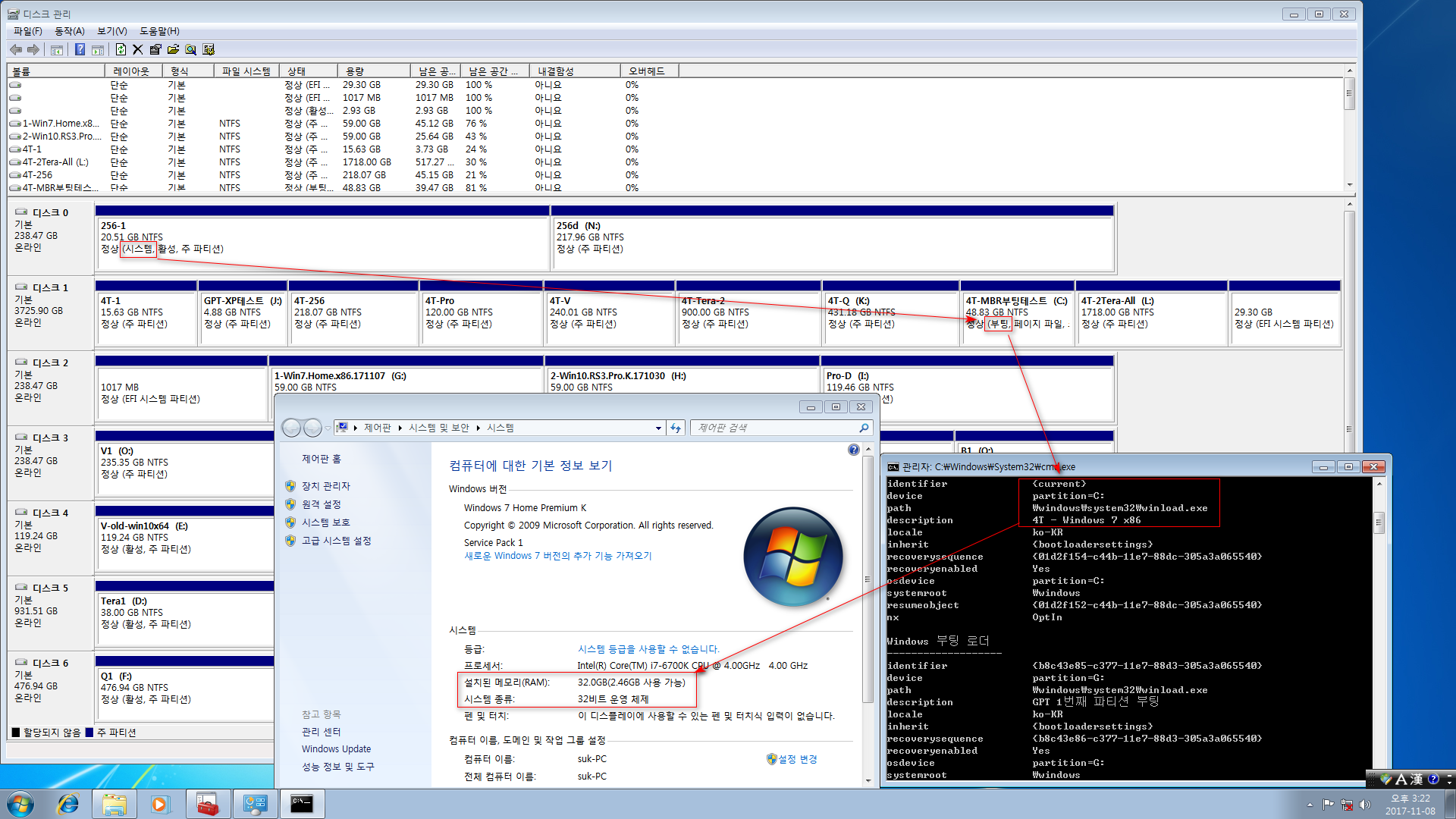Launch Windows Media Player from taskbar
Image resolution: width=1456 pixels, height=819 pixels.
[161, 804]
